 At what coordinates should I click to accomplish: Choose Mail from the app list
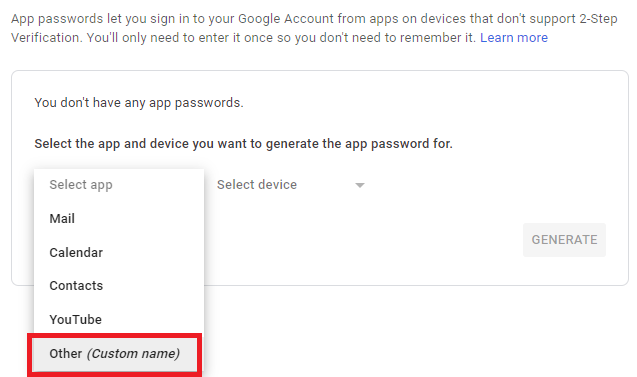pyautogui.click(x=119, y=219)
